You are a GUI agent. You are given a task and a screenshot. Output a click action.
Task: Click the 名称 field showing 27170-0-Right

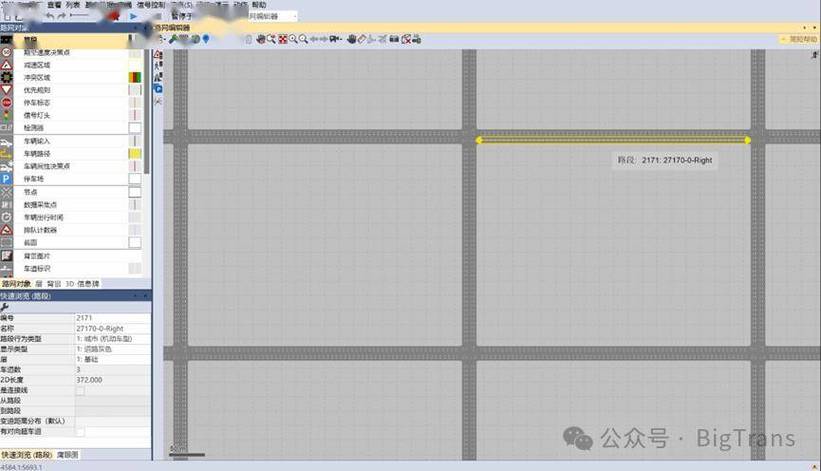(112, 328)
